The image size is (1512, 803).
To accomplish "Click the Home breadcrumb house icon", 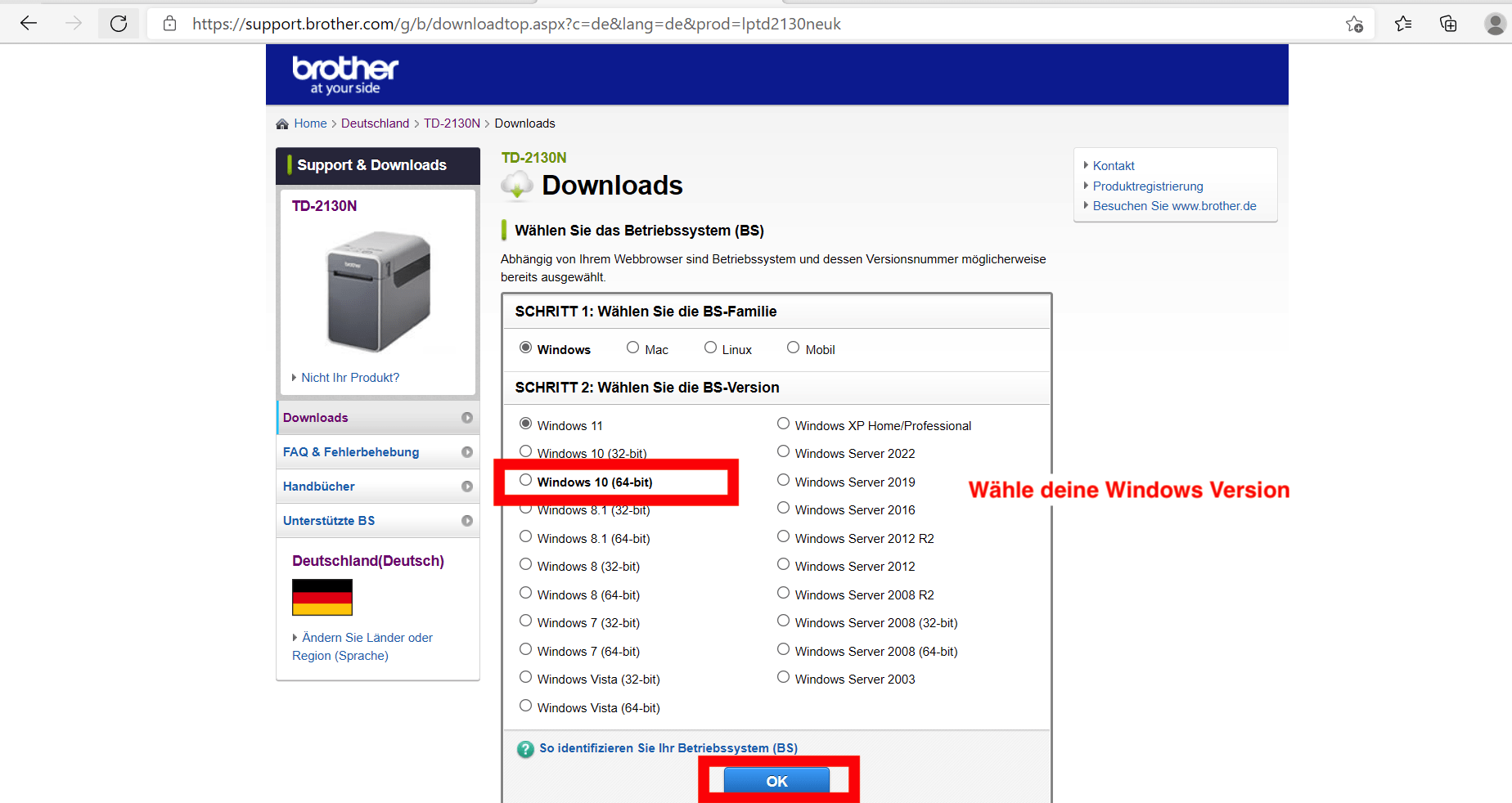I will pyautogui.click(x=282, y=123).
